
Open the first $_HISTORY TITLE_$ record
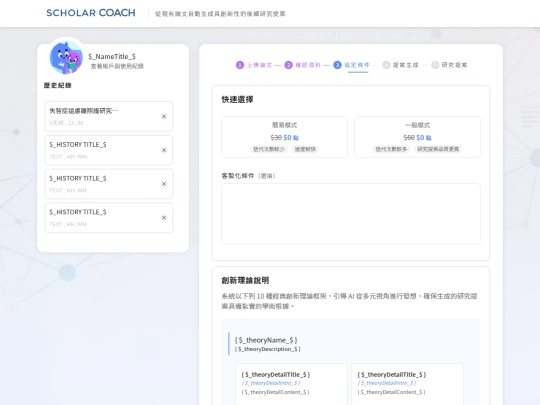108,150
